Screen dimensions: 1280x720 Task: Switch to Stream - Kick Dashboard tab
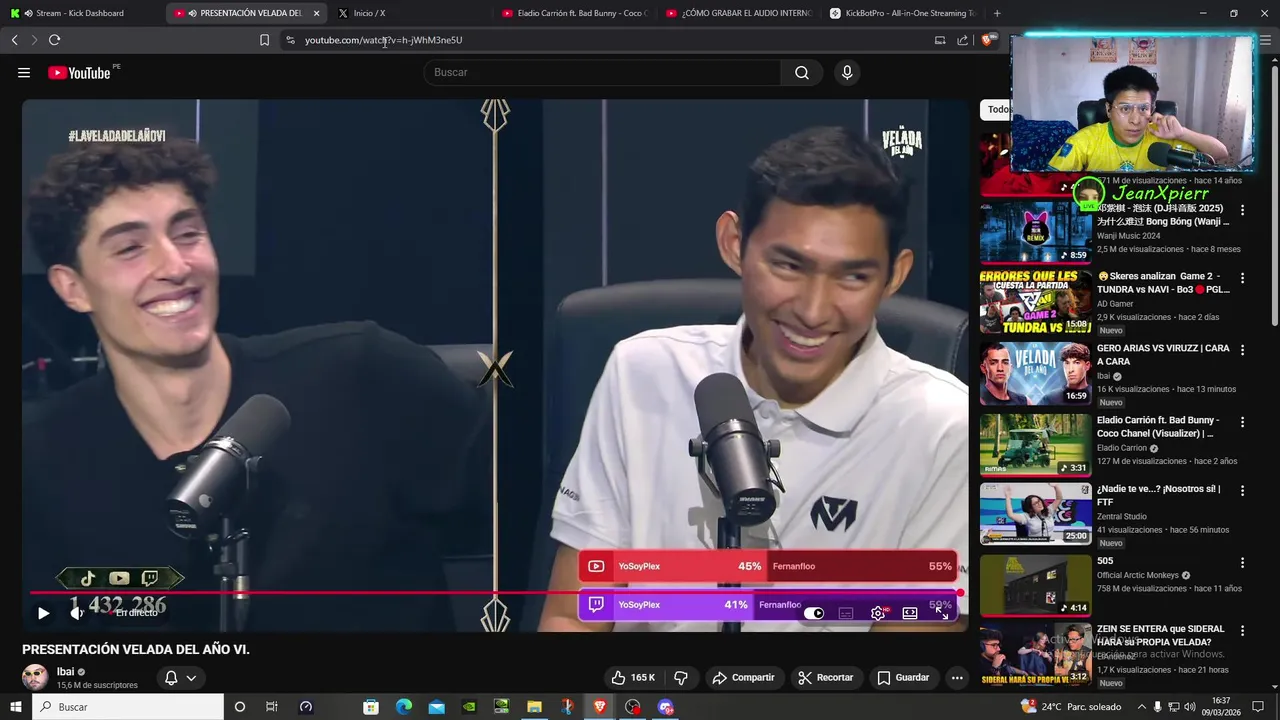click(x=80, y=13)
